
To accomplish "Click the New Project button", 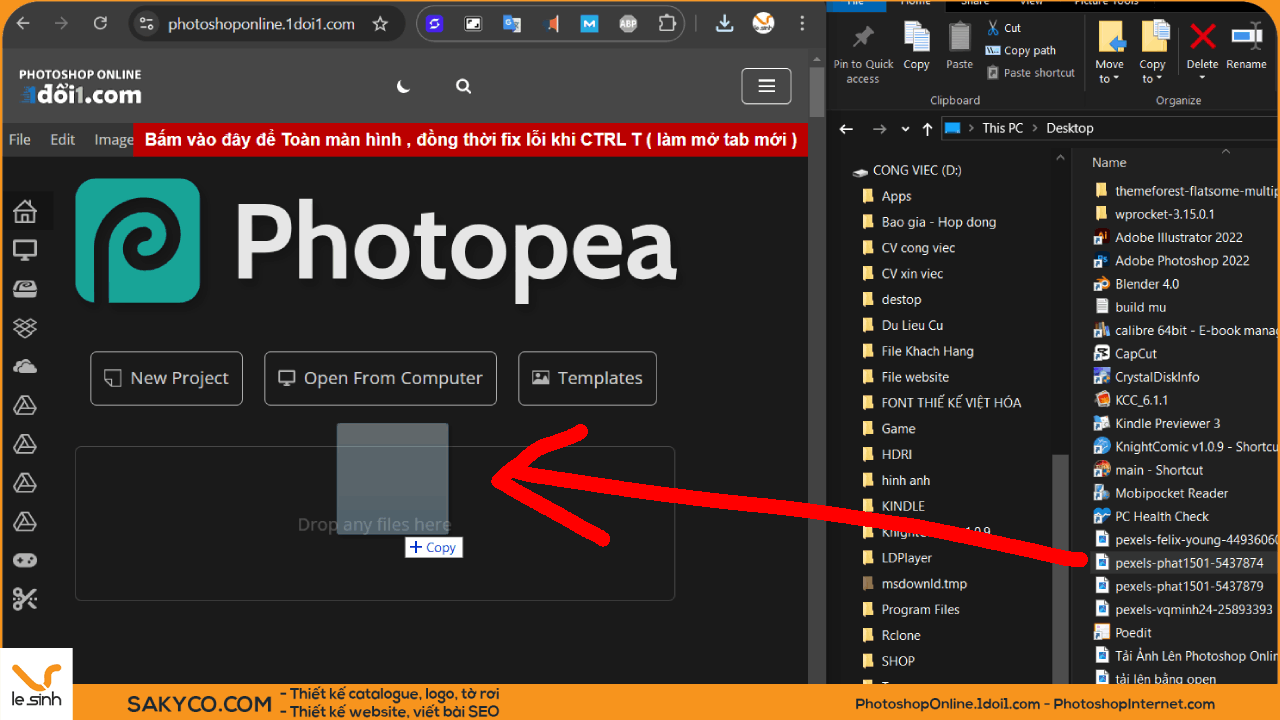I will click(x=166, y=378).
